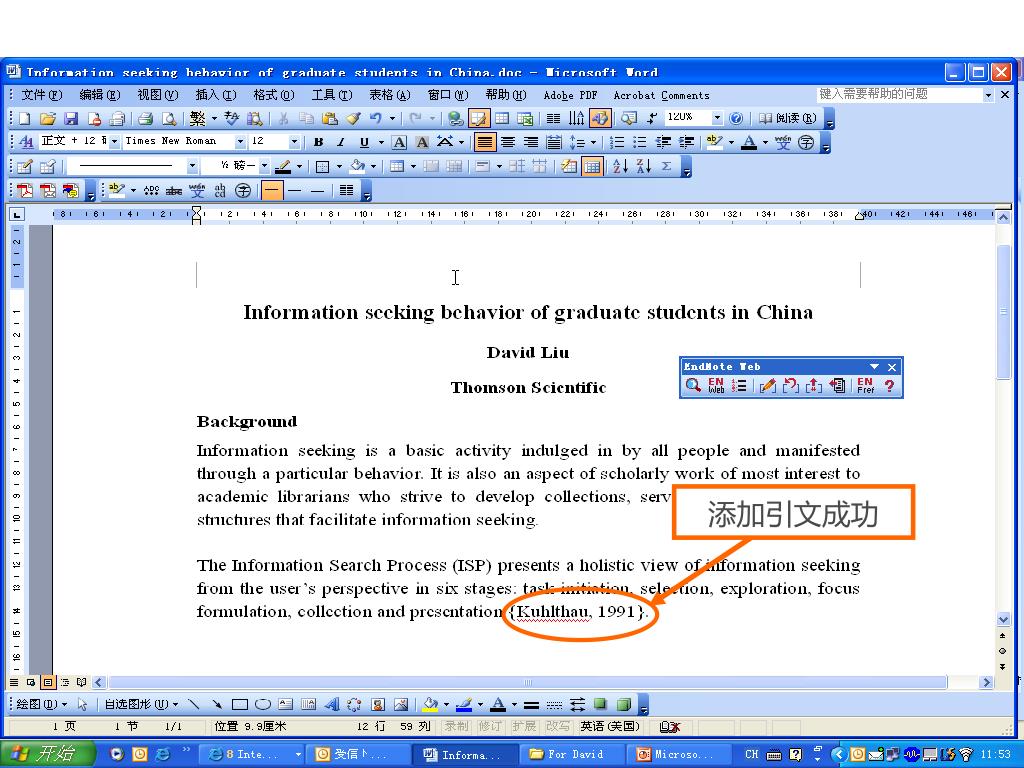
Task: Undo the last action
Action: pyautogui.click(x=376, y=118)
